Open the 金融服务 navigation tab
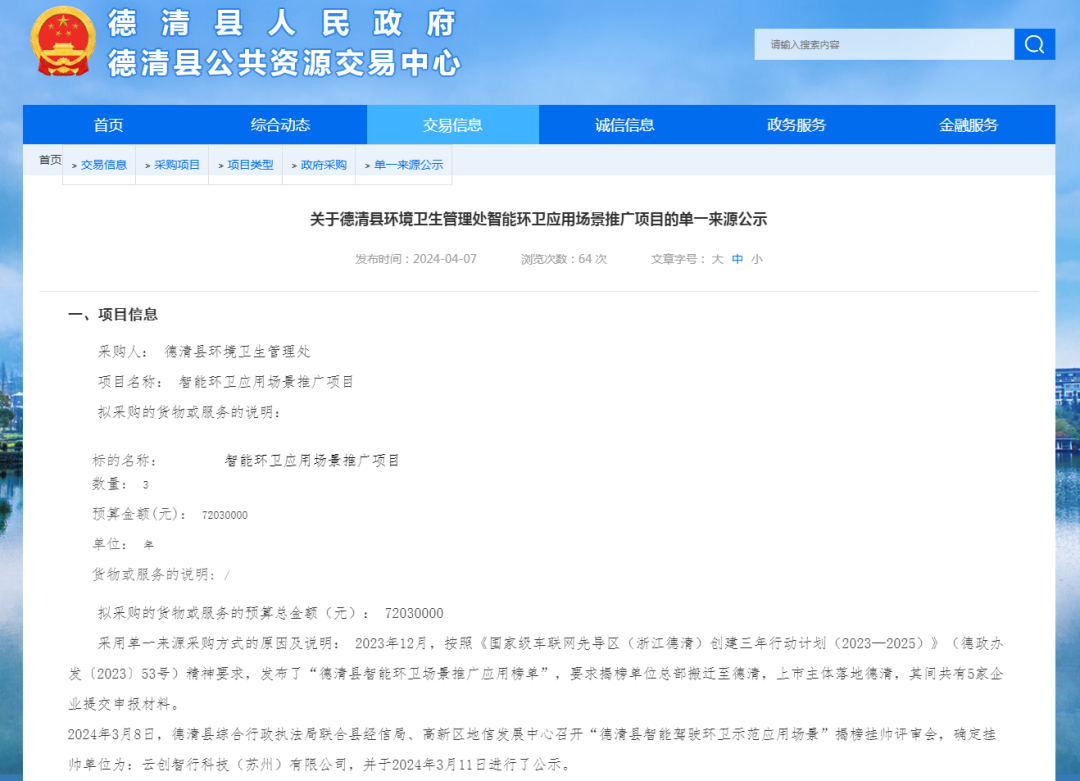This screenshot has width=1080, height=781. pyautogui.click(x=968, y=125)
